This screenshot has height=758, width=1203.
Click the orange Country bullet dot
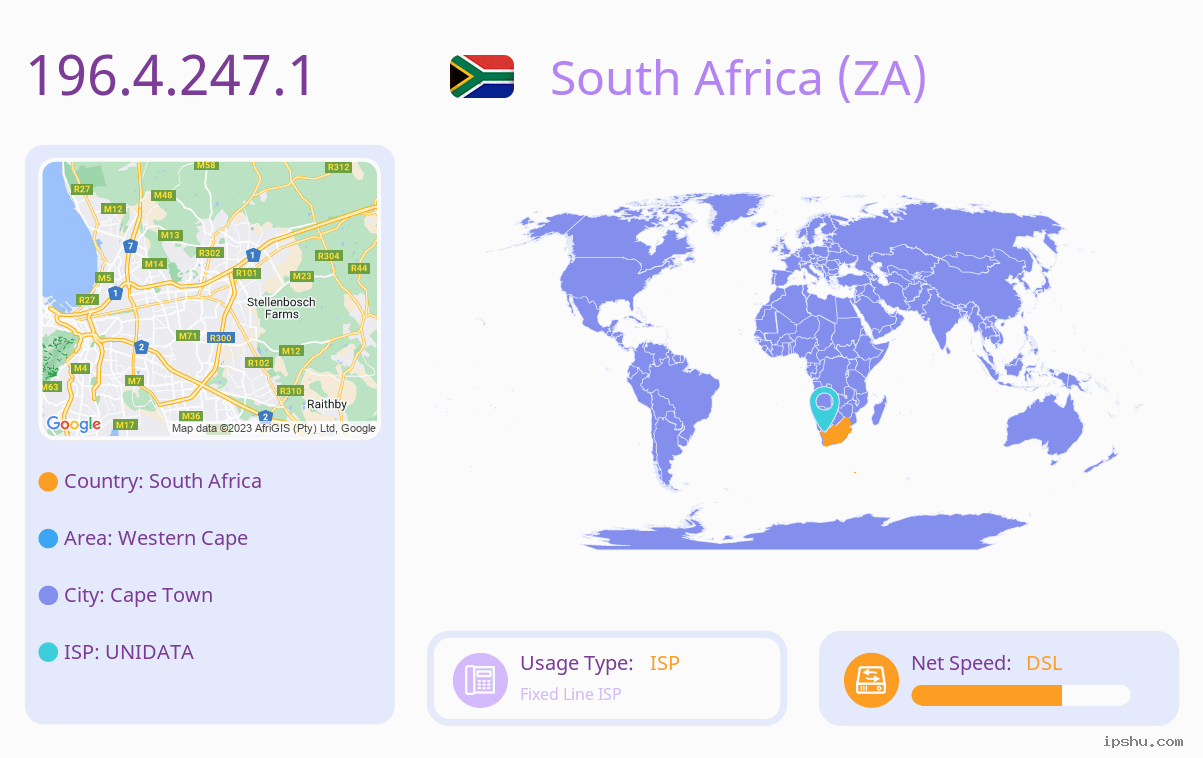[48, 482]
